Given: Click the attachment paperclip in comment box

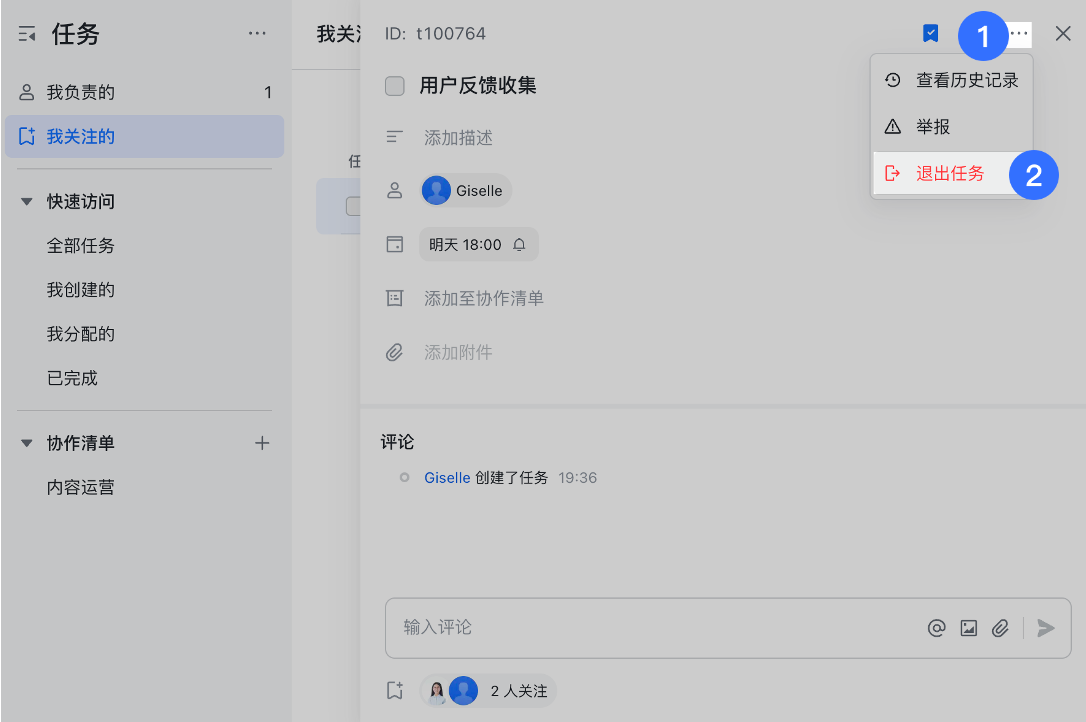Looking at the screenshot, I should (1000, 628).
